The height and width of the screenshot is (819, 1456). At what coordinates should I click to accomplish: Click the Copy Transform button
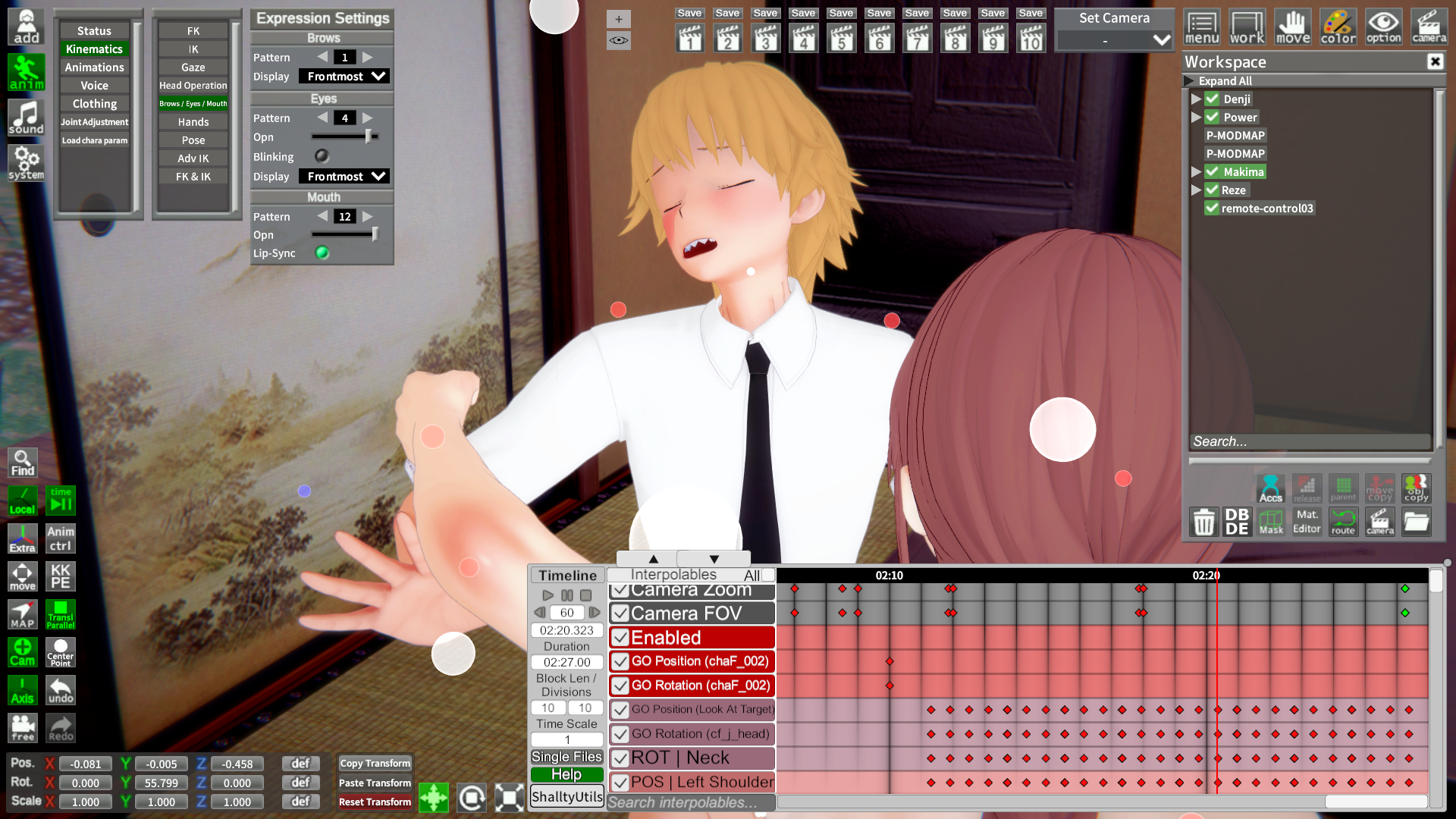pyautogui.click(x=375, y=763)
